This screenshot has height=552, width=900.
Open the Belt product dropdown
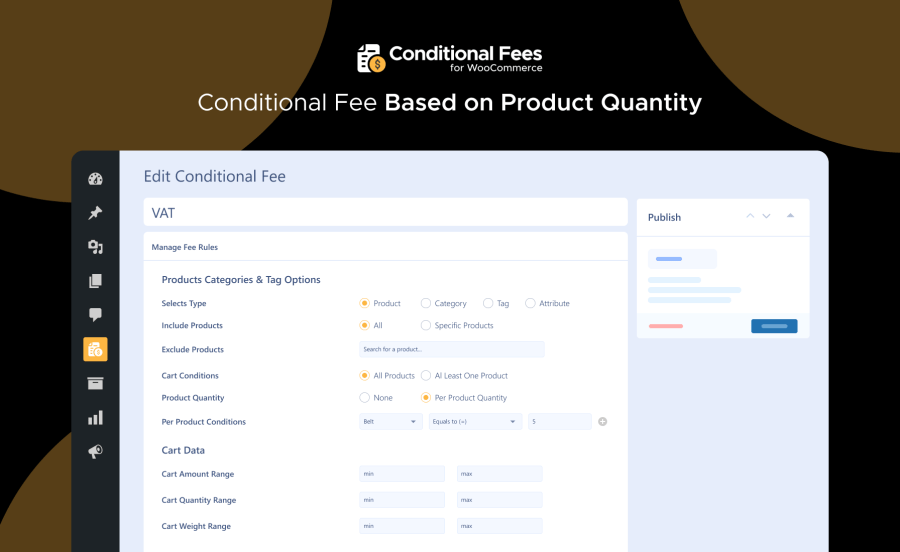pos(391,422)
